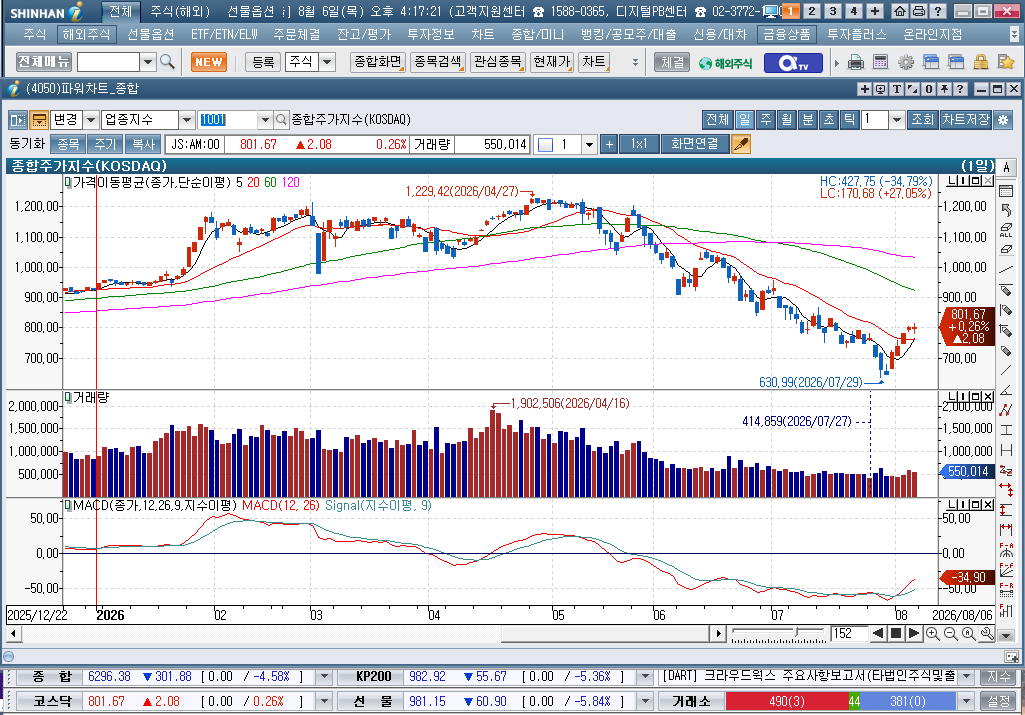The image size is (1025, 715).
Task: Click the ALL eraser icon in right drawing toolbar
Action: pyautogui.click(x=1006, y=229)
